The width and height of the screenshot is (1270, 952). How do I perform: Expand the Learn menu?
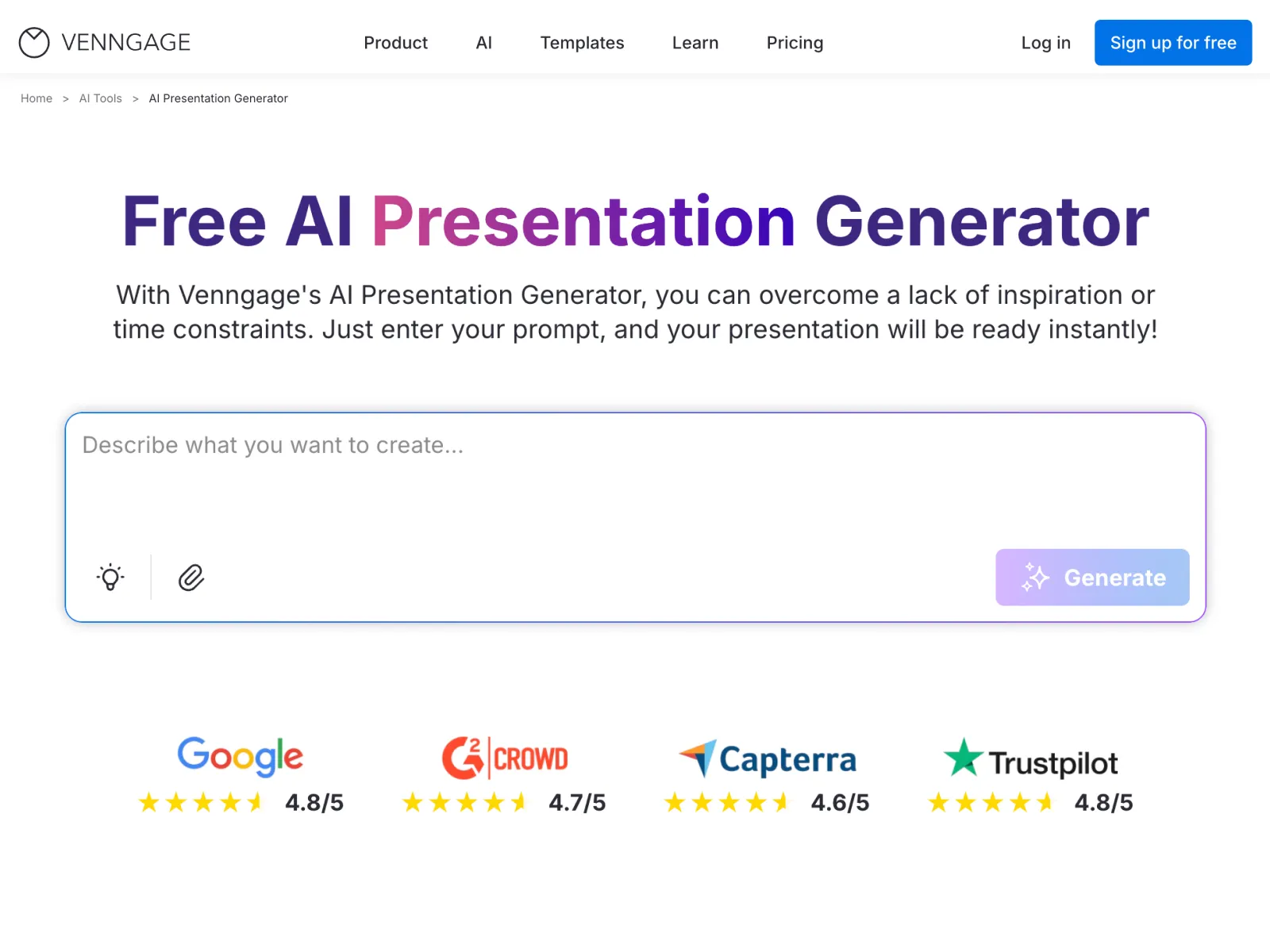point(695,43)
